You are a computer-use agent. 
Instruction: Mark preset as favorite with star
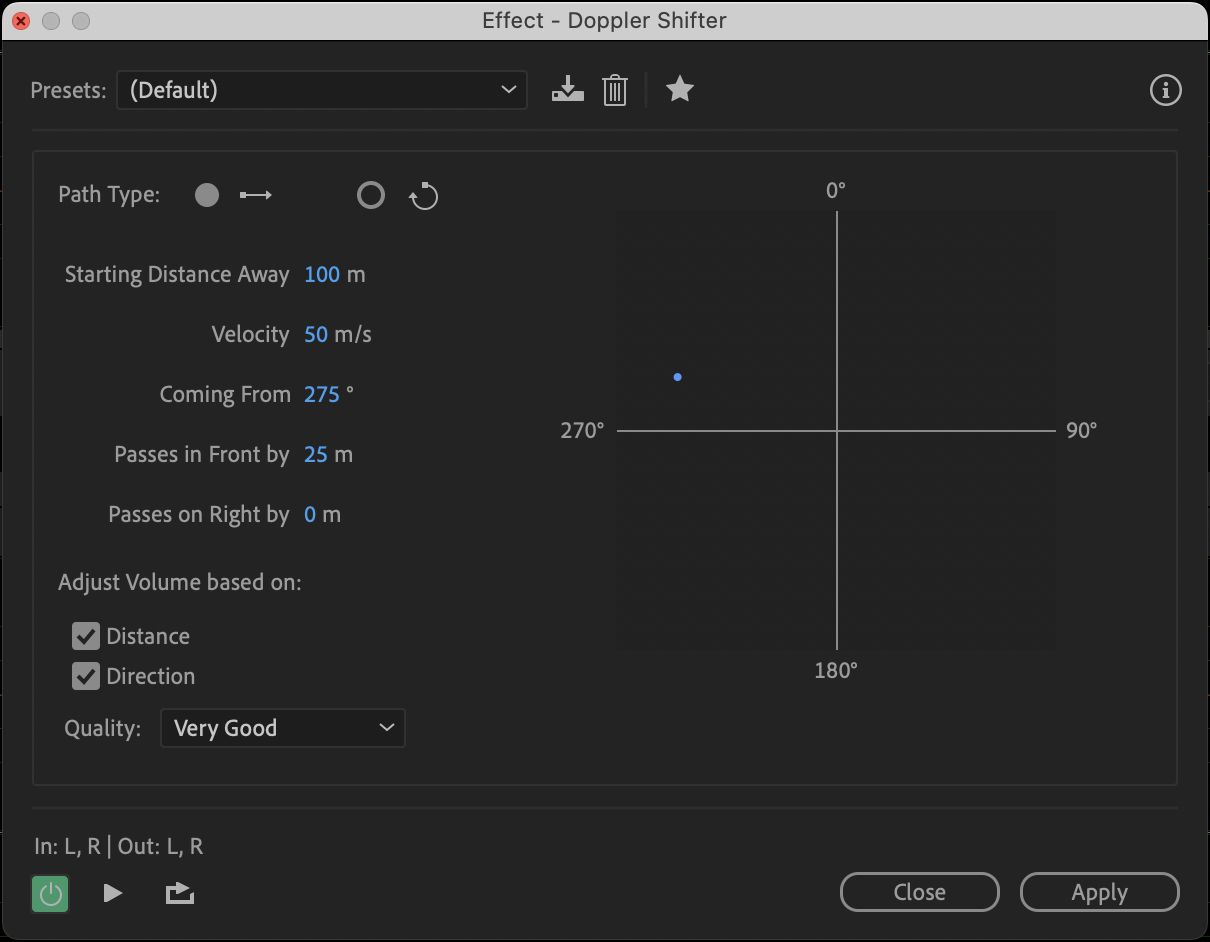680,90
